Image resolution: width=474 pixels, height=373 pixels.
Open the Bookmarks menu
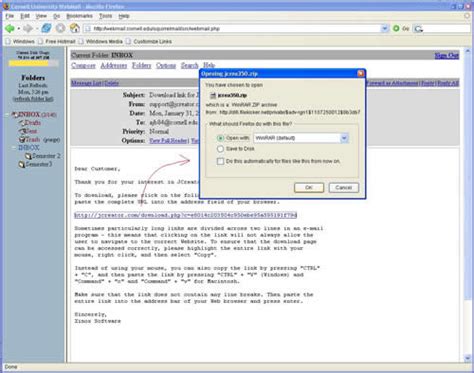coord(79,16)
